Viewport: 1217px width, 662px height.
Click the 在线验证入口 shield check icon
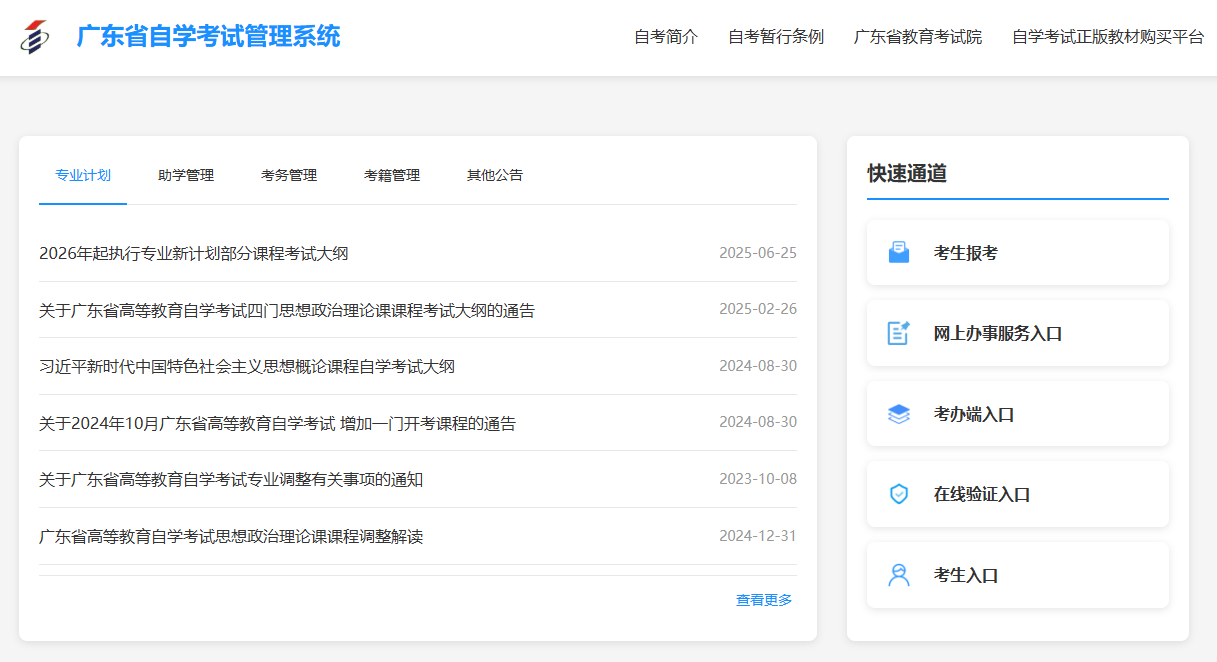[x=899, y=494]
